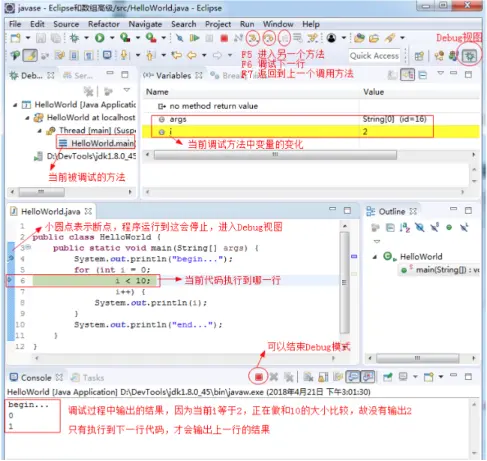
Task: Click the Suspend button in the toolbar
Action: click(x=209, y=38)
